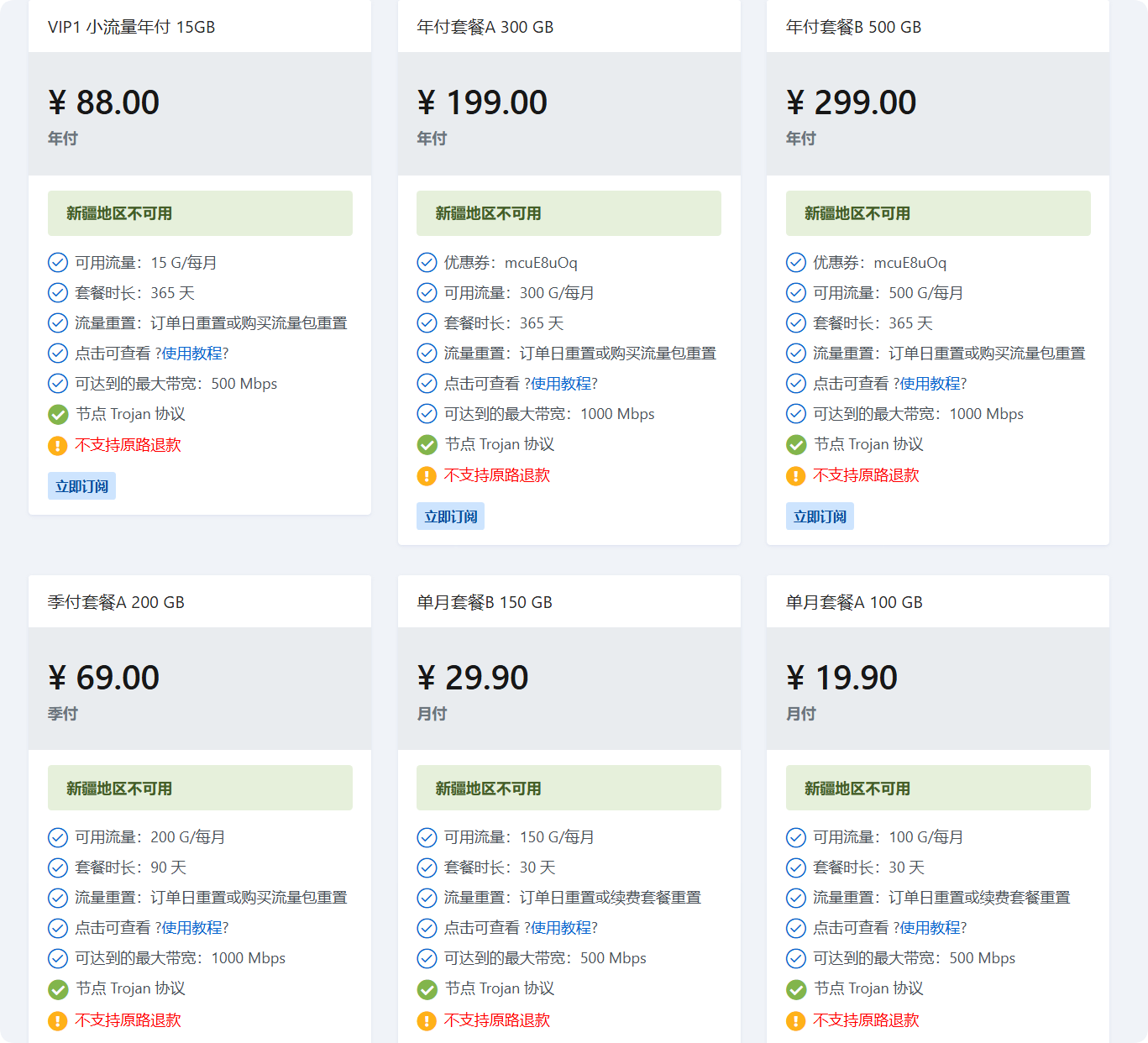
Task: Open 使用教程 link in 季付套餐A card
Action: point(192,928)
